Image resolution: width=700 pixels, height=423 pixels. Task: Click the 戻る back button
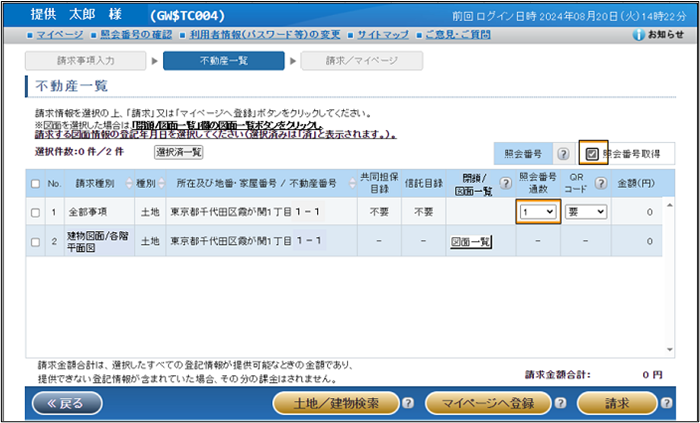pyautogui.click(x=67, y=403)
